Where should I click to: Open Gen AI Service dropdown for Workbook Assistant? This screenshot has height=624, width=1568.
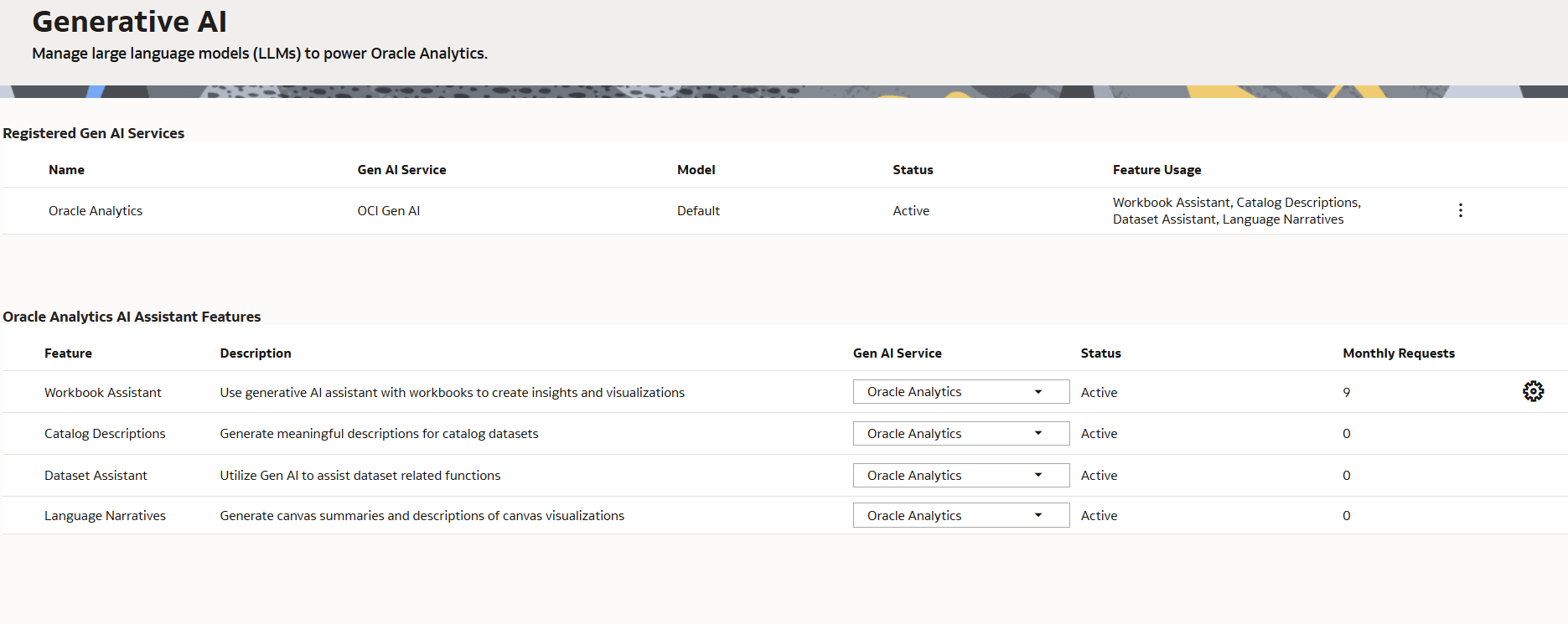point(960,392)
